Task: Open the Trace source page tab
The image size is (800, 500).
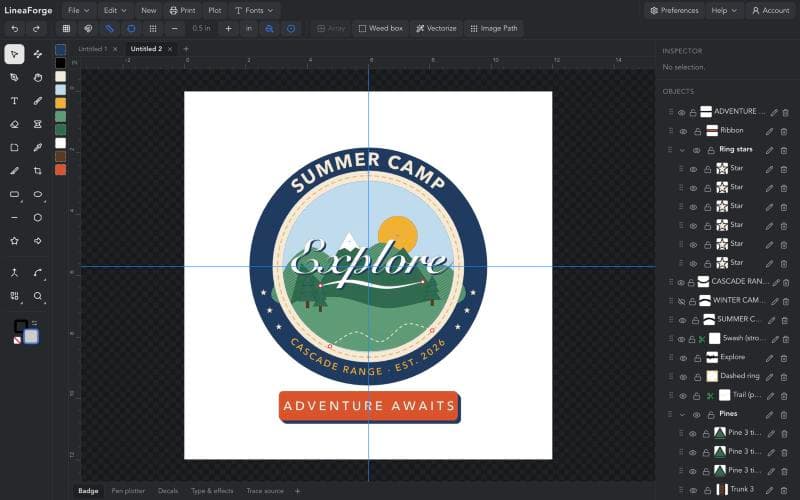Action: point(265,491)
